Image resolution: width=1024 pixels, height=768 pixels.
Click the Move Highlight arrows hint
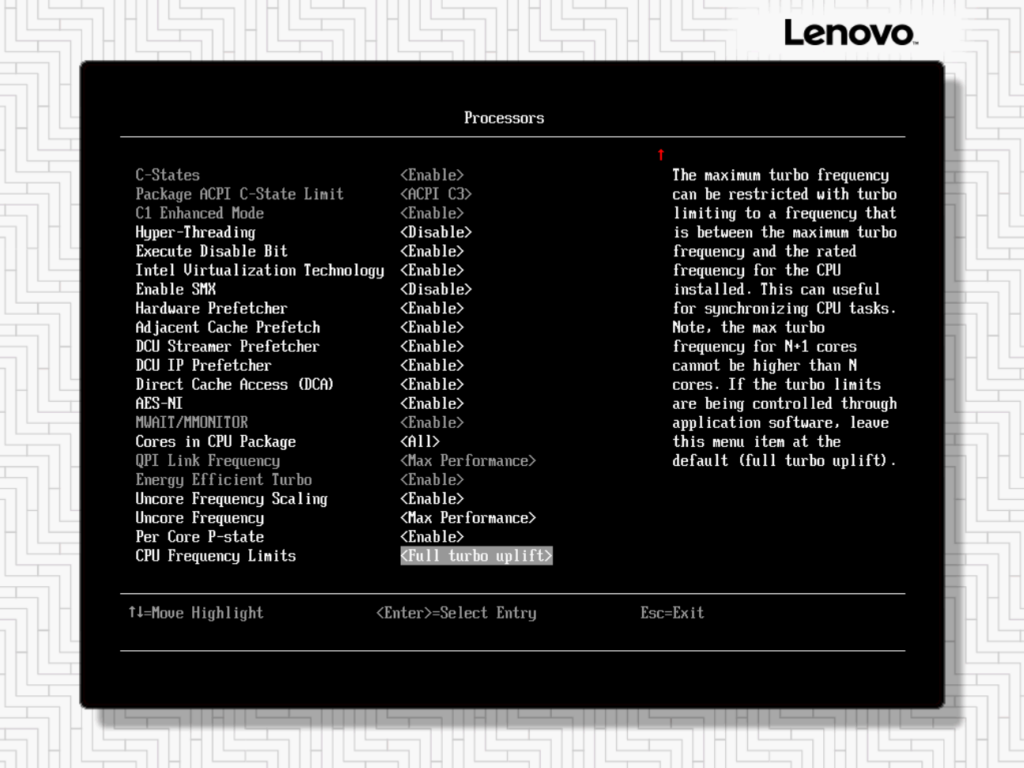pyautogui.click(x=195, y=613)
